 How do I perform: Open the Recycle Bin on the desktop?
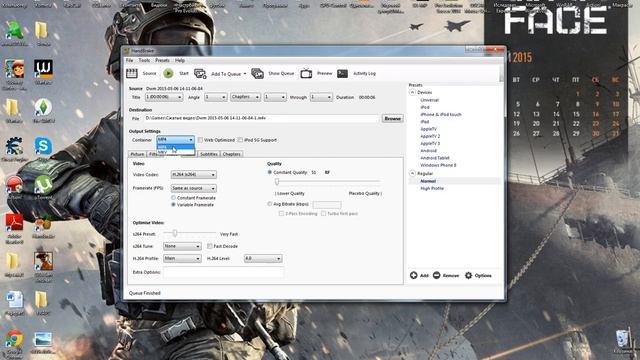[x=622, y=338]
